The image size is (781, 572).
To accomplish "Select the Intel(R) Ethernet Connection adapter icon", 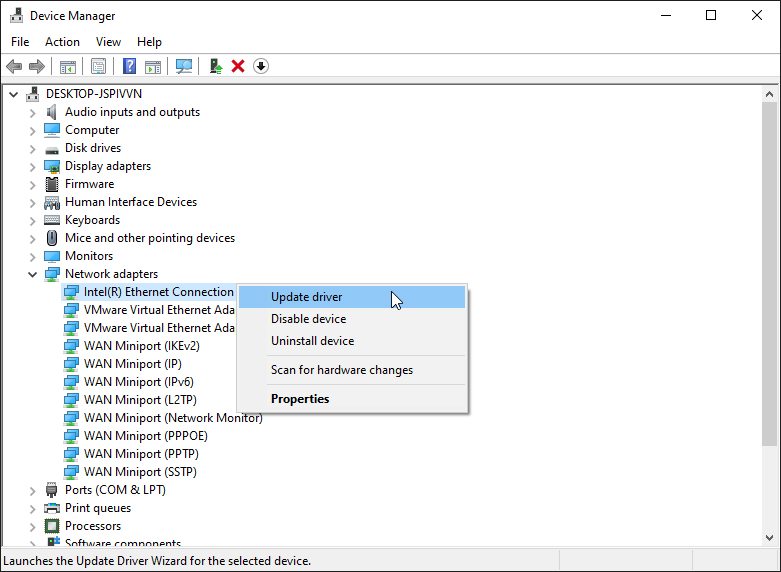I will (x=71, y=292).
